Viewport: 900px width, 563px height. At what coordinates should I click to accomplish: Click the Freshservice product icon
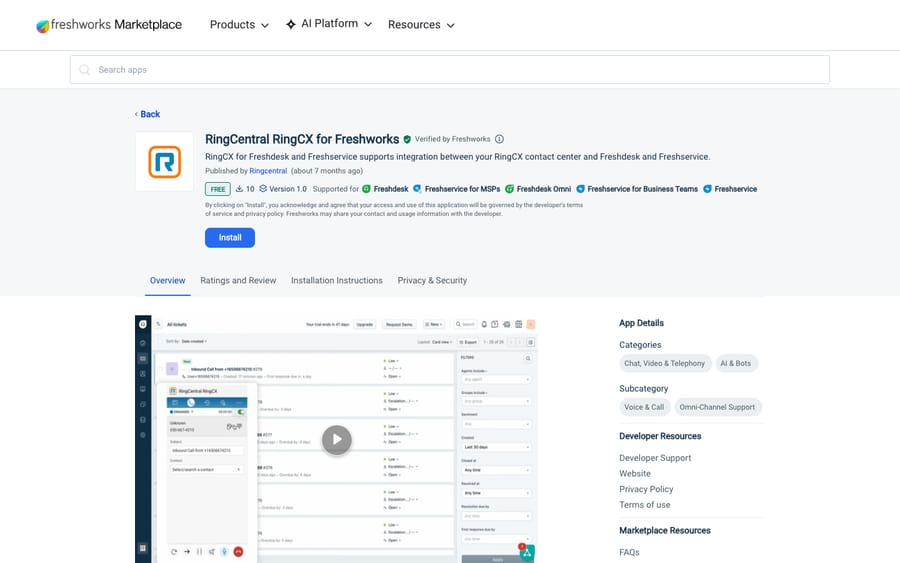[x=707, y=189]
